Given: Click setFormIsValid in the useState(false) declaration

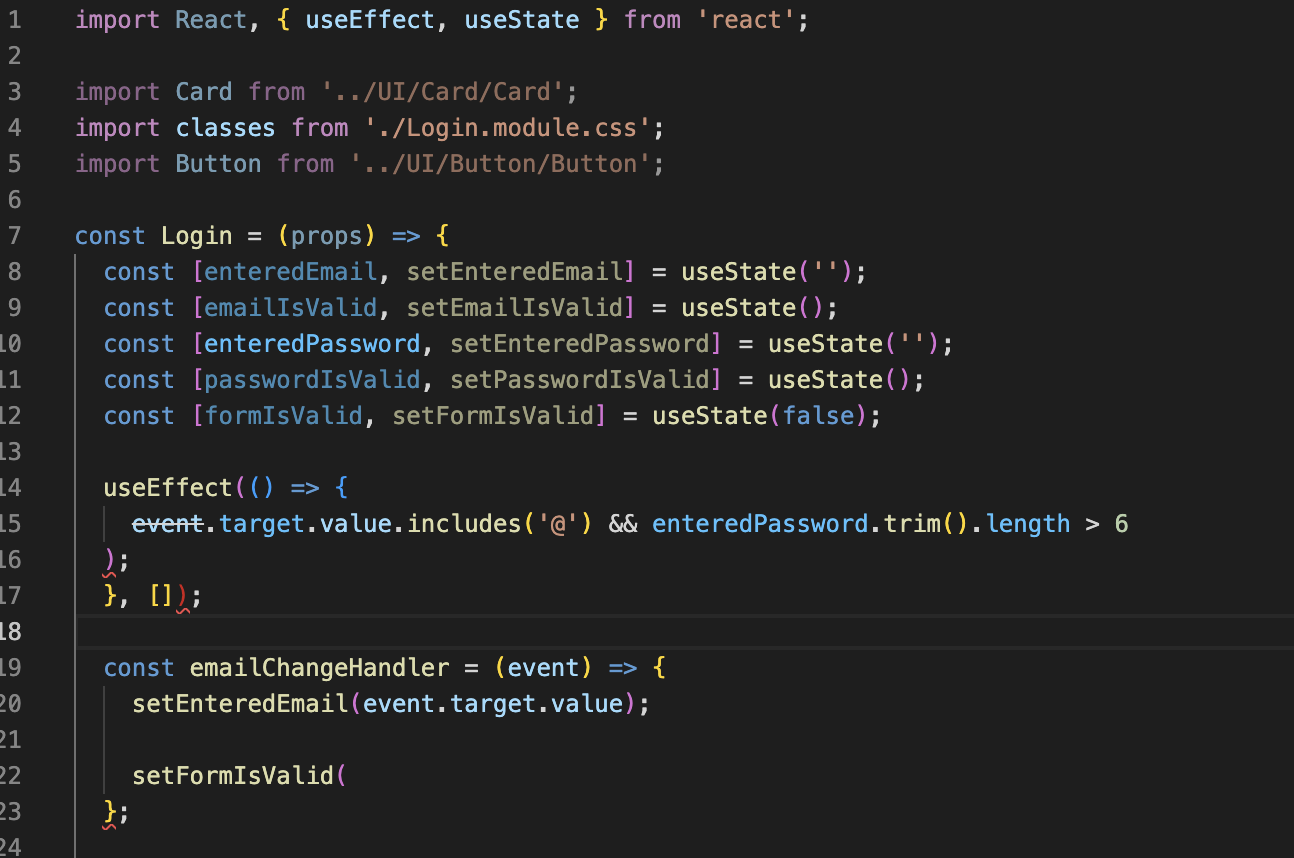Looking at the screenshot, I should click(493, 416).
